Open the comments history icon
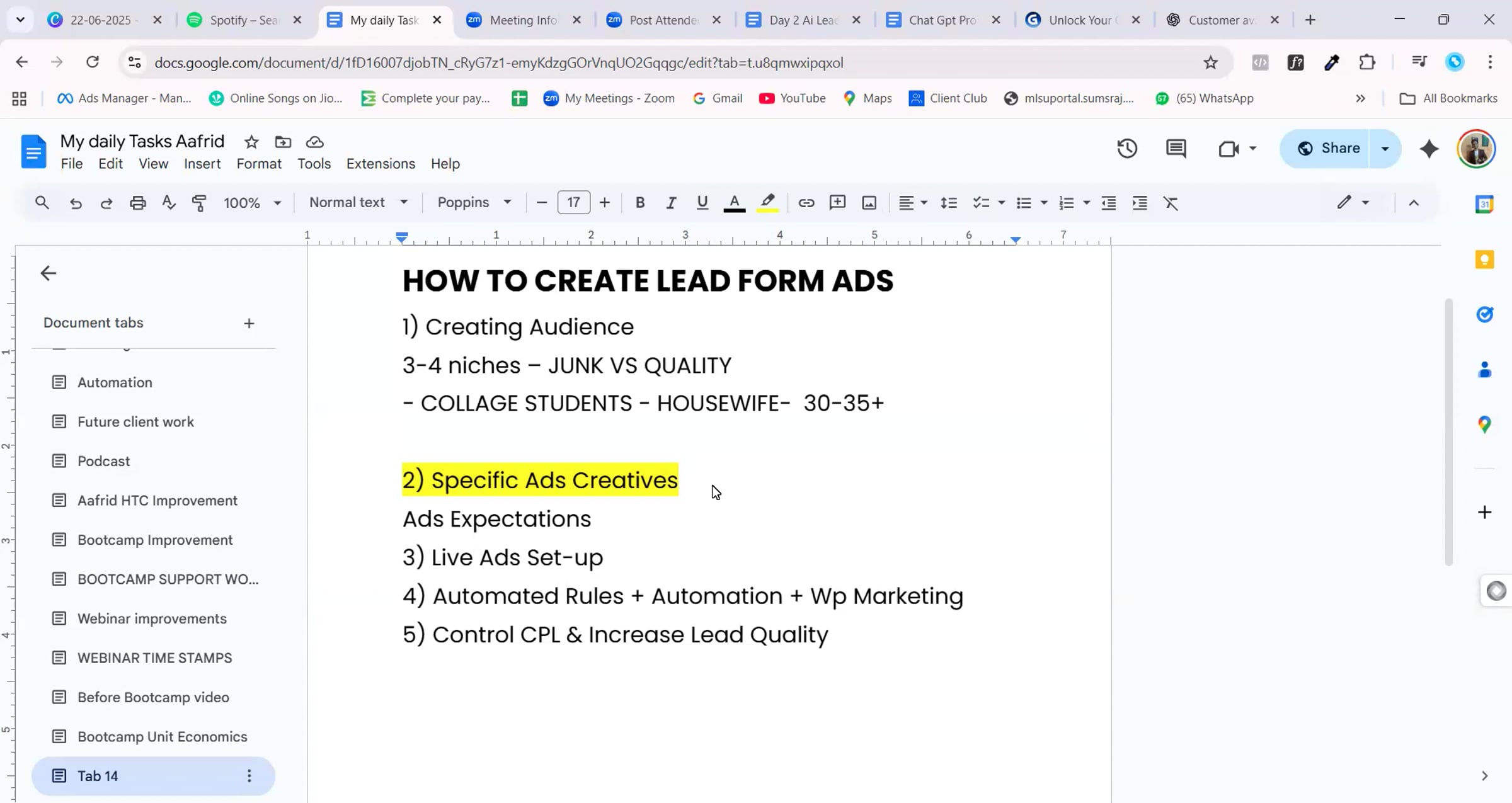The width and height of the screenshot is (1512, 803). click(x=1176, y=149)
